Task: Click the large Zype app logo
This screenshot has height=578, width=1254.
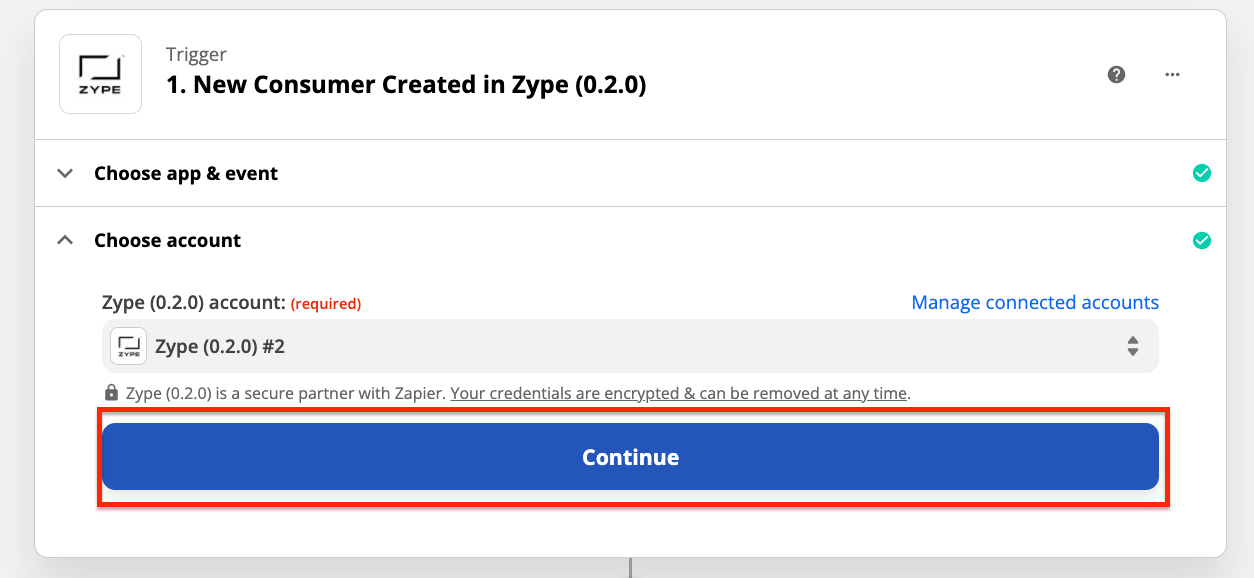Action: click(x=100, y=74)
